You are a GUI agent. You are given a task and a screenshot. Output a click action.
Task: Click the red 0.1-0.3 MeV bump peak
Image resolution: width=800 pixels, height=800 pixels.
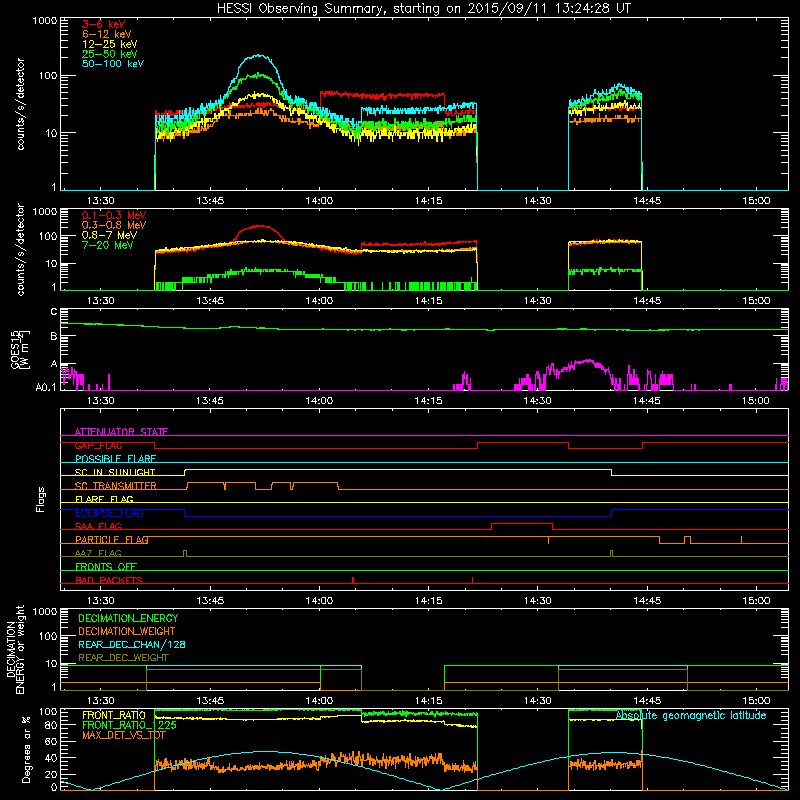[260, 226]
